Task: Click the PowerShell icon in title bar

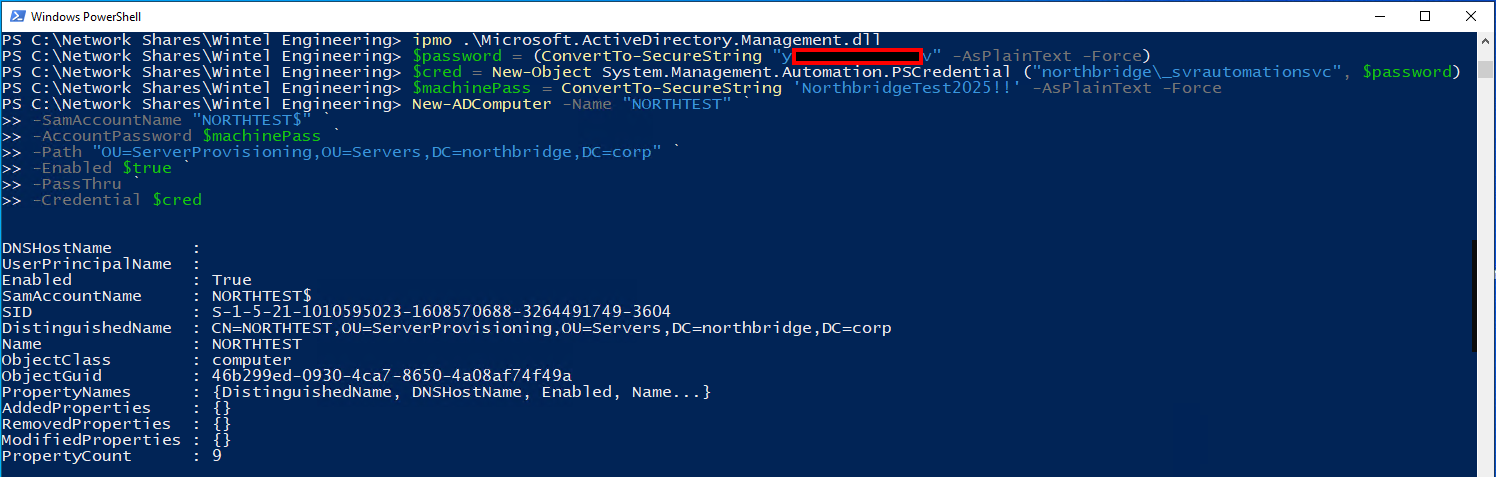Action: pos(17,16)
